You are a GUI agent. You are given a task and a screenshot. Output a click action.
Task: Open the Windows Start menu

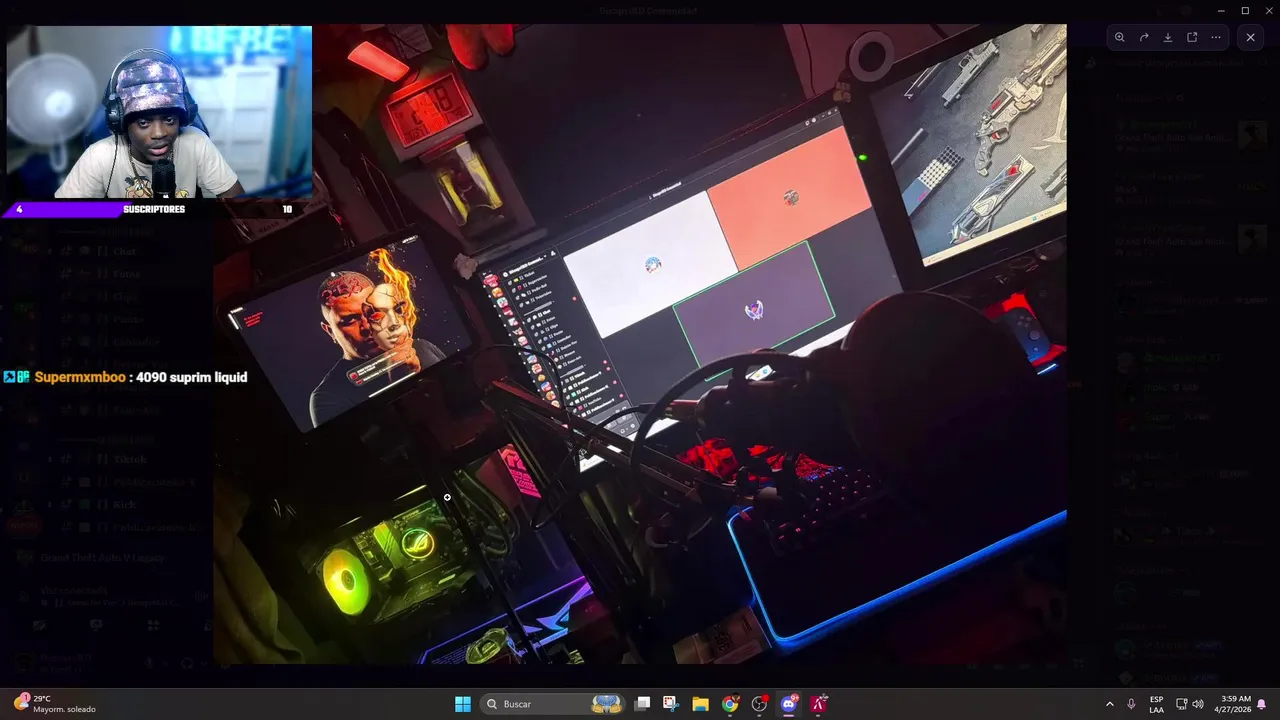click(x=463, y=704)
